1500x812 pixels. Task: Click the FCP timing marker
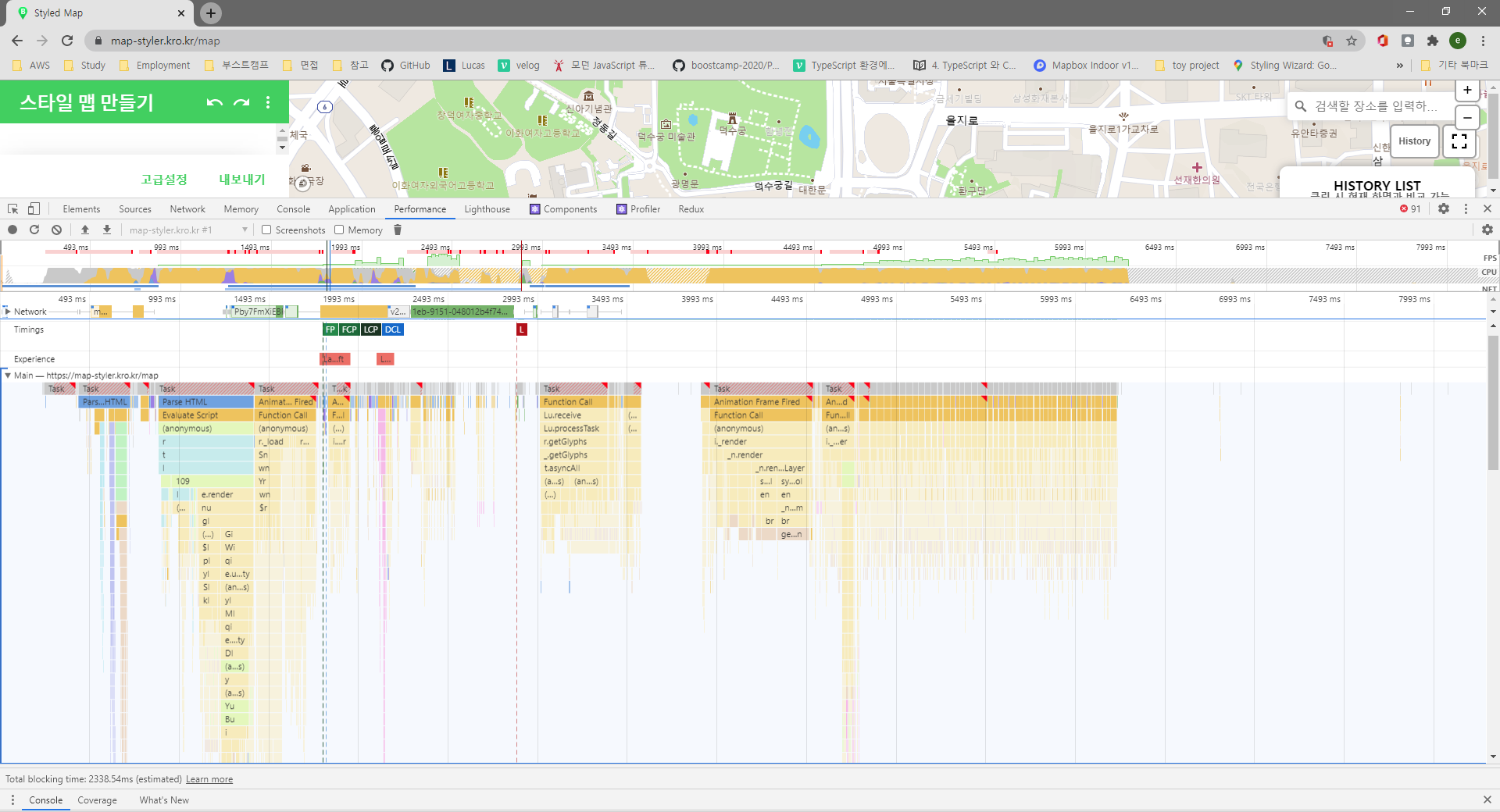349,329
